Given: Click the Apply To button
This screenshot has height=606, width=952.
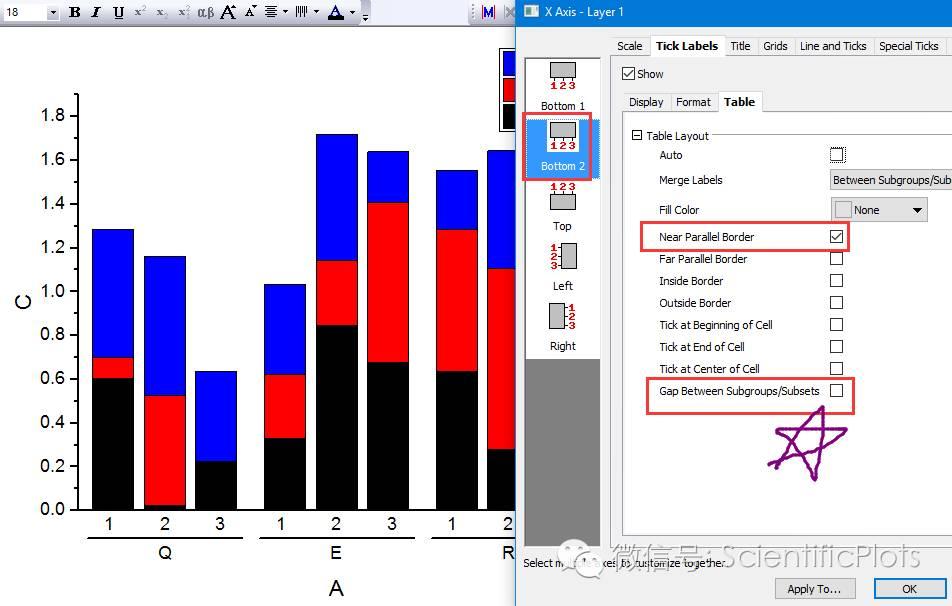Looking at the screenshot, I should pos(814,589).
